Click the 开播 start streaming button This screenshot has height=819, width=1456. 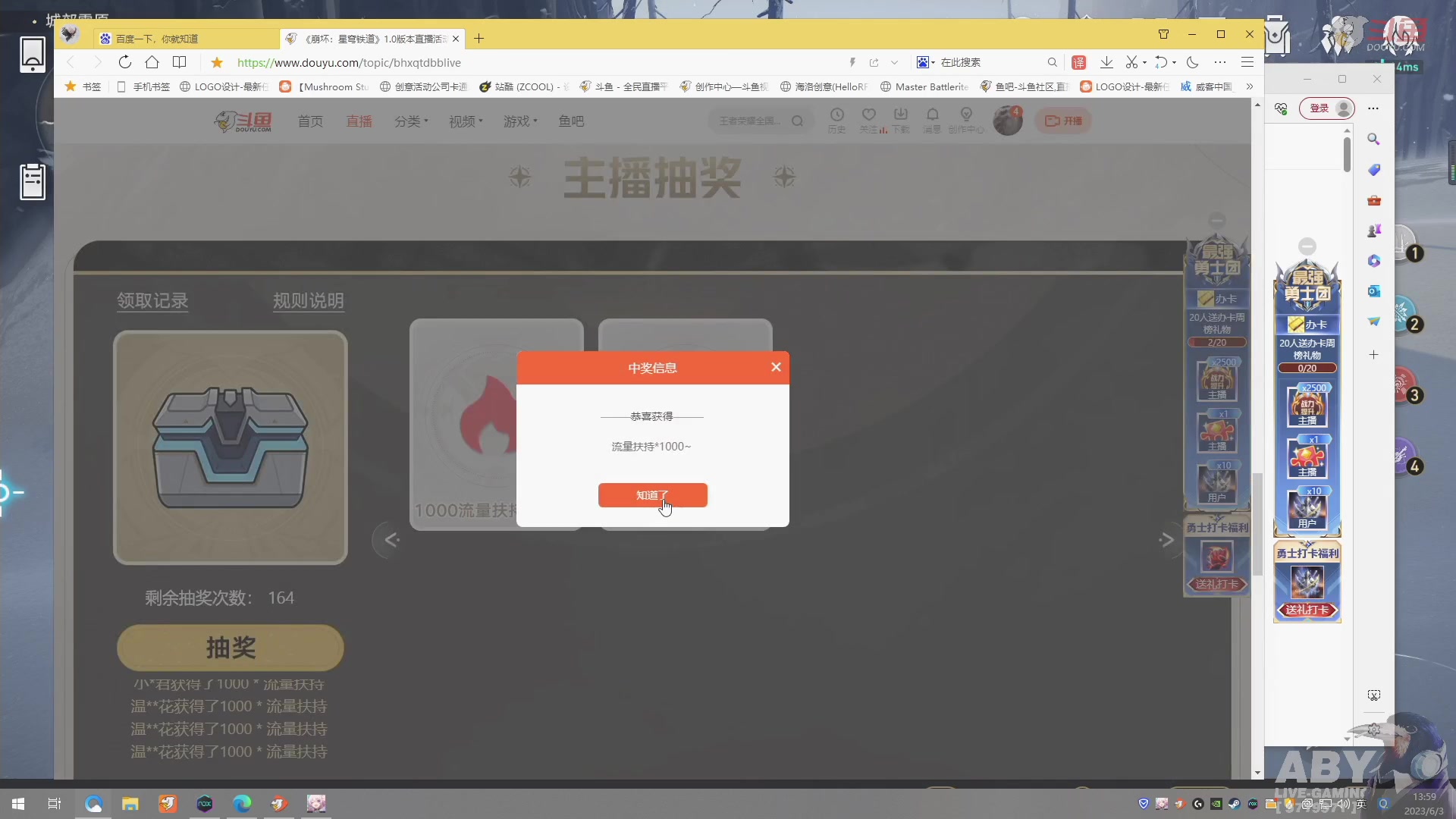(1063, 121)
